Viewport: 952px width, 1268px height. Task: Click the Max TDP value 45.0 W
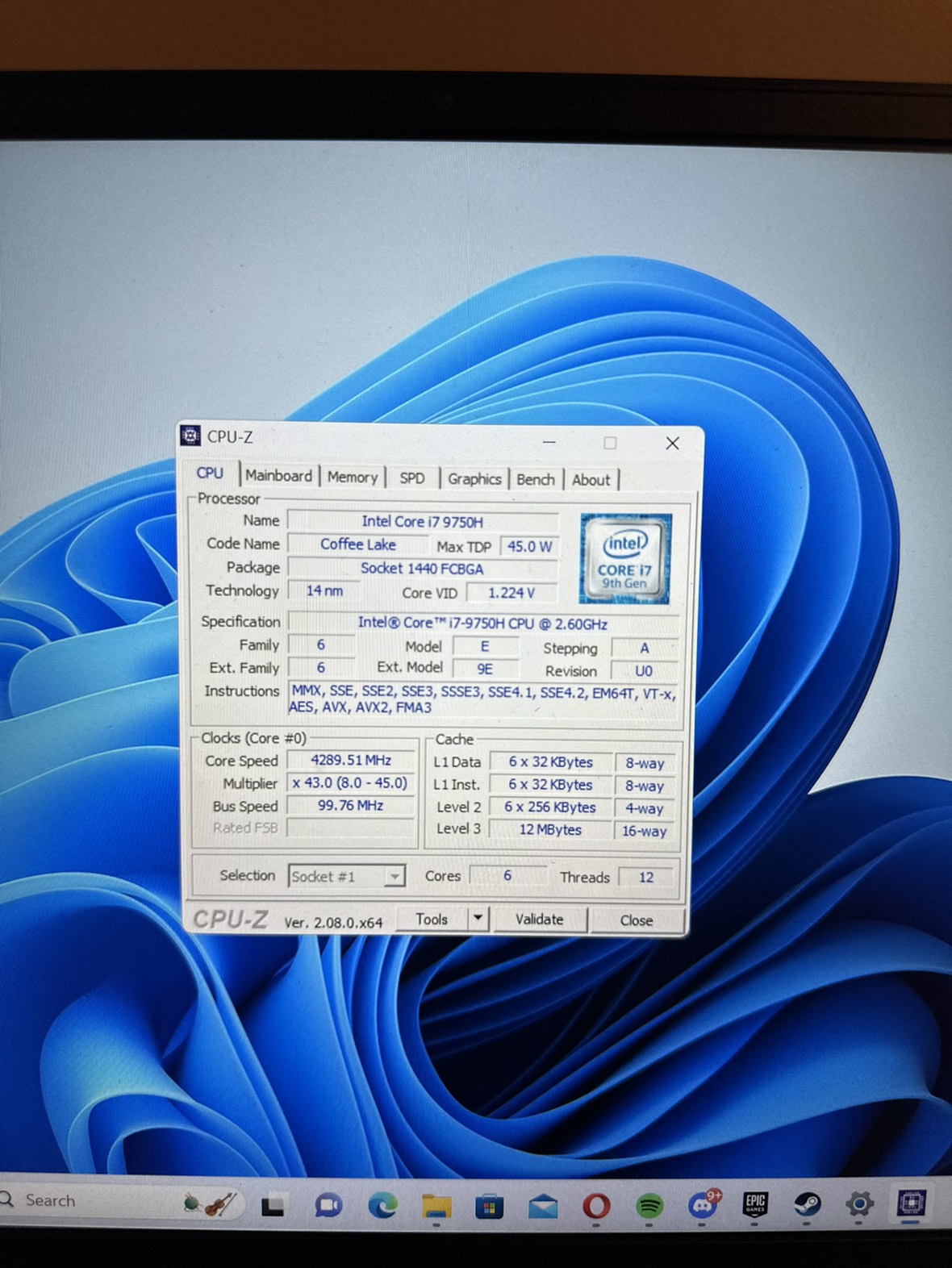(529, 546)
